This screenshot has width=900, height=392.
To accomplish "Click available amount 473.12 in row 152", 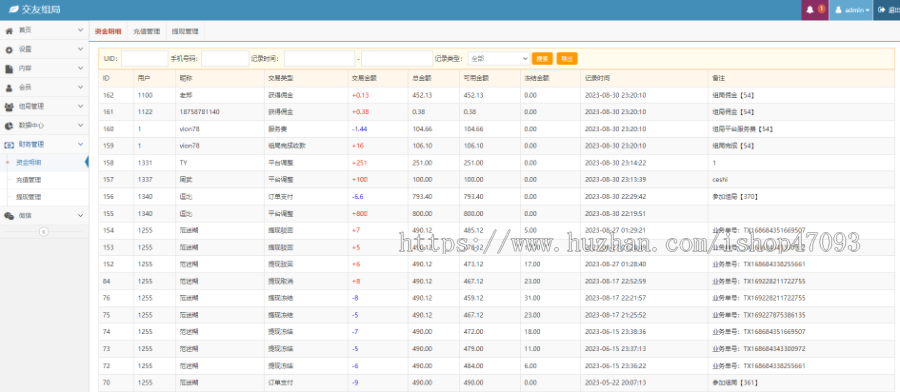I will pyautogui.click(x=474, y=264).
